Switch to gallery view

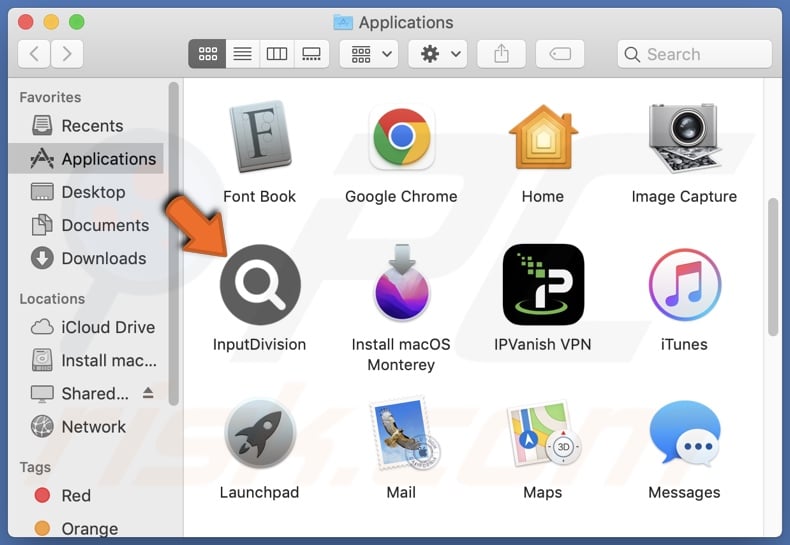click(311, 53)
